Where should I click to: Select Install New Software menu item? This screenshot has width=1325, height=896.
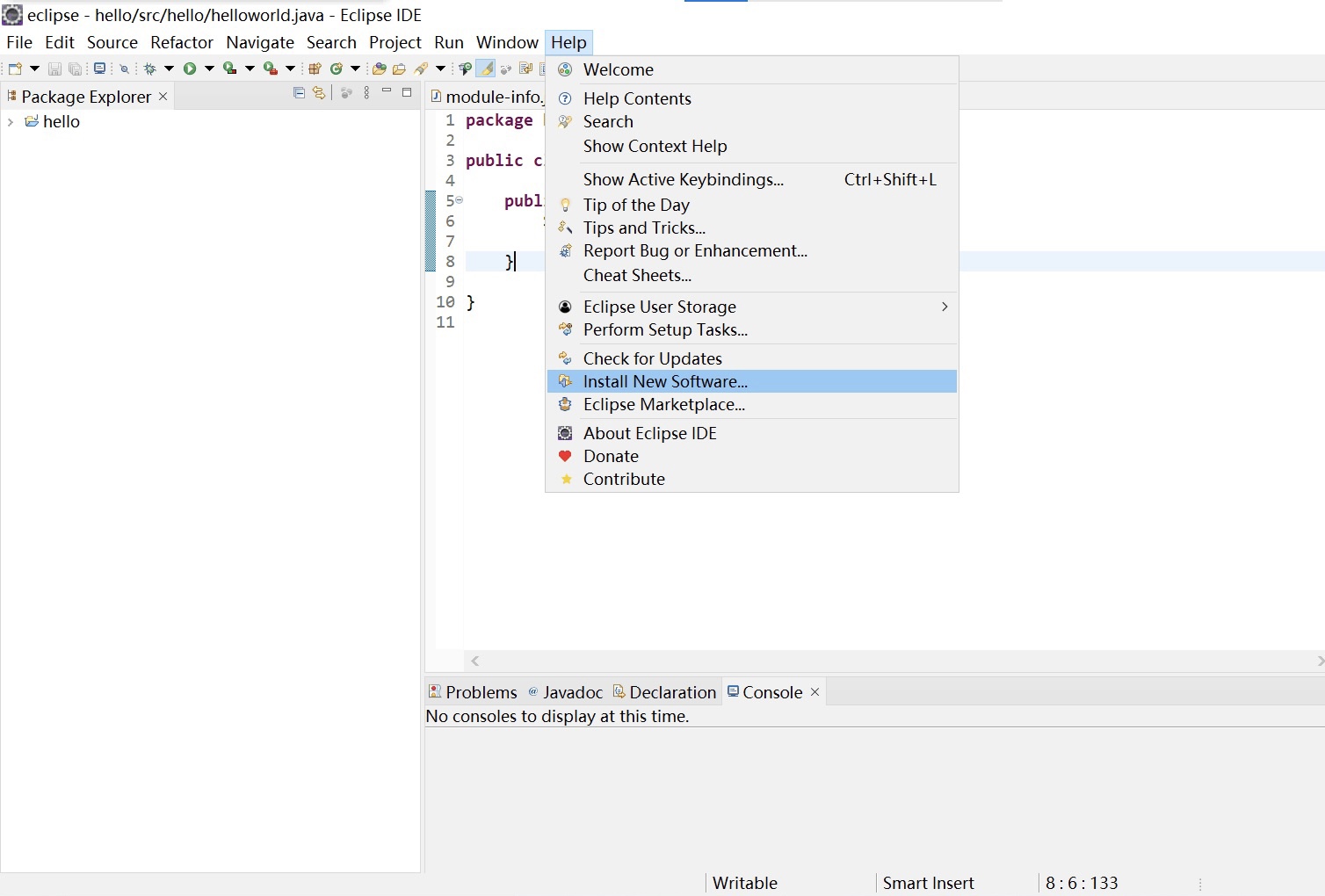coord(752,381)
